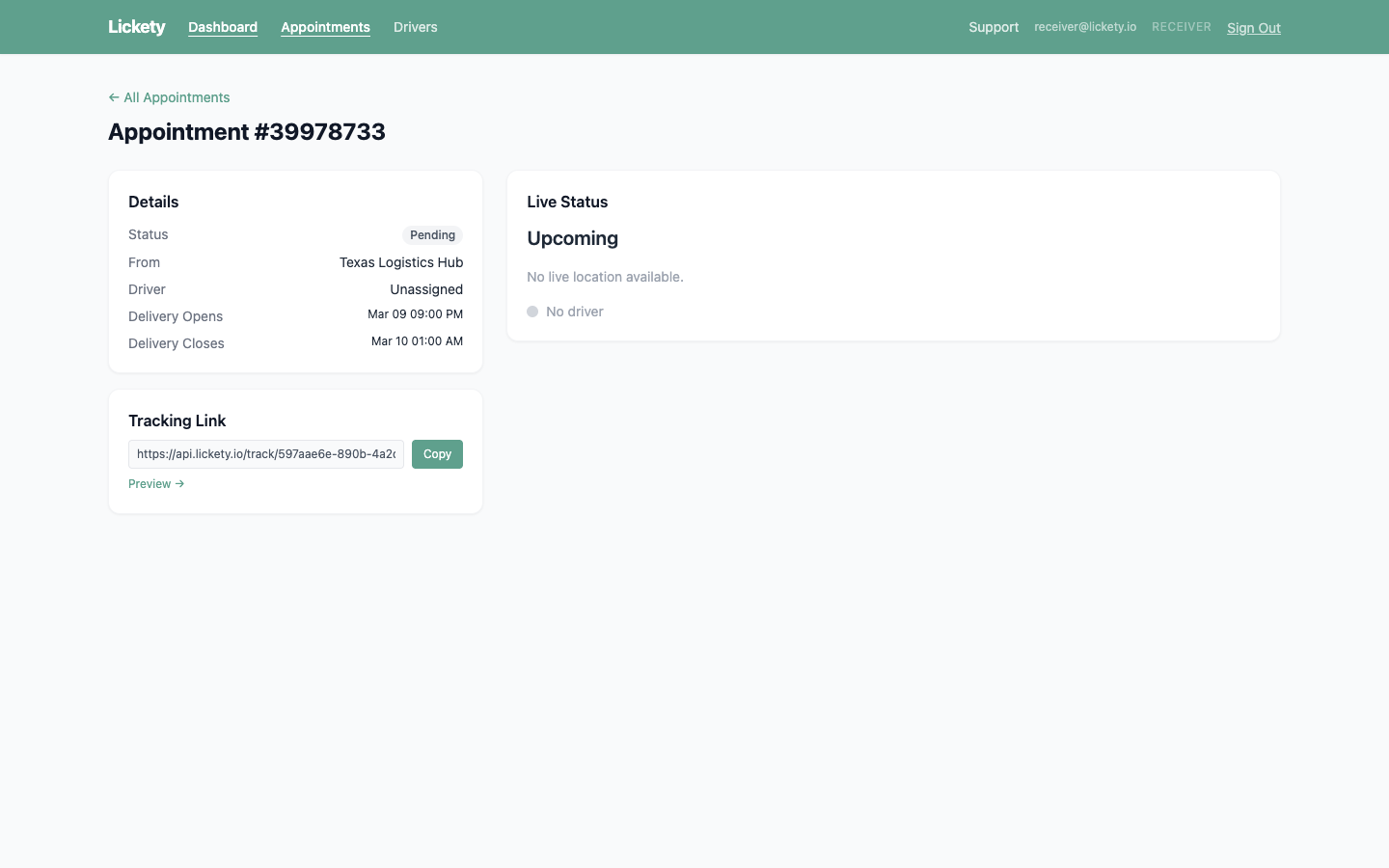
Task: Click the Unassigned driver value
Action: (426, 289)
